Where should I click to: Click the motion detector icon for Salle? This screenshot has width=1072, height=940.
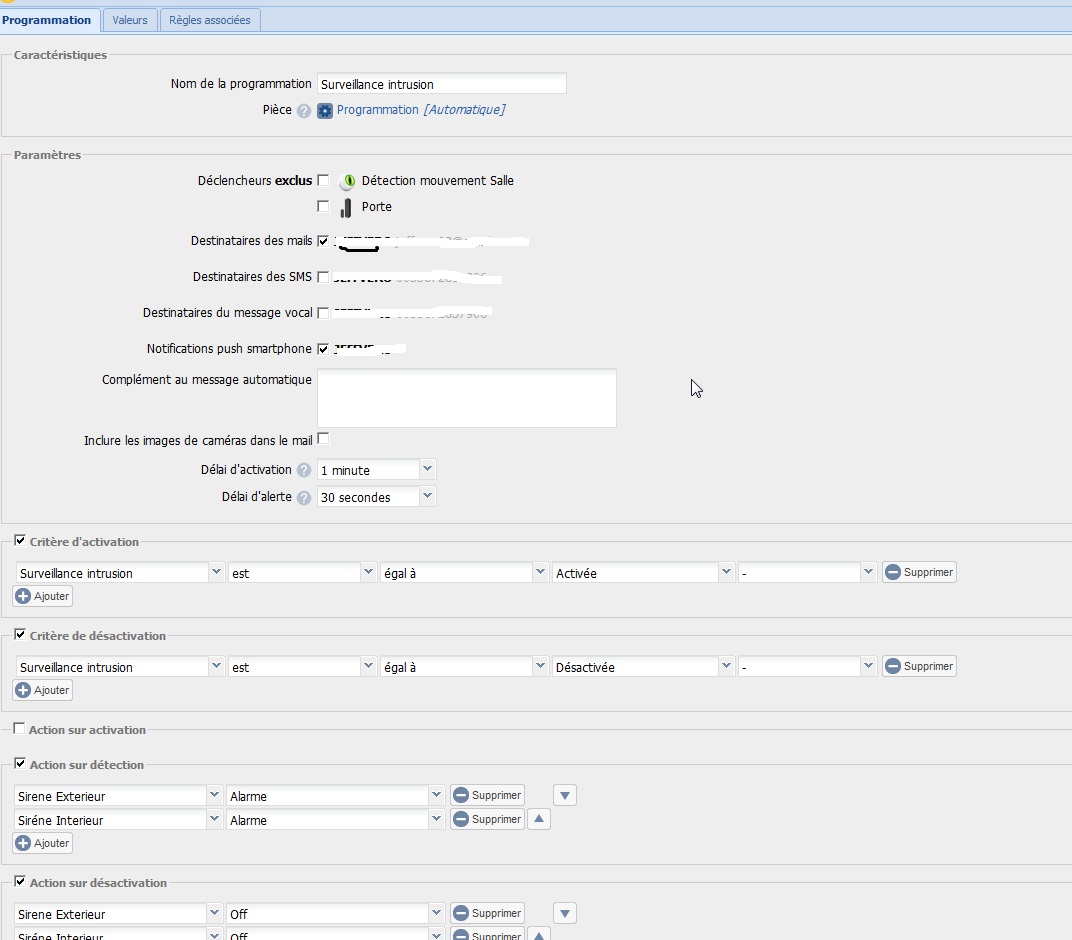click(346, 182)
